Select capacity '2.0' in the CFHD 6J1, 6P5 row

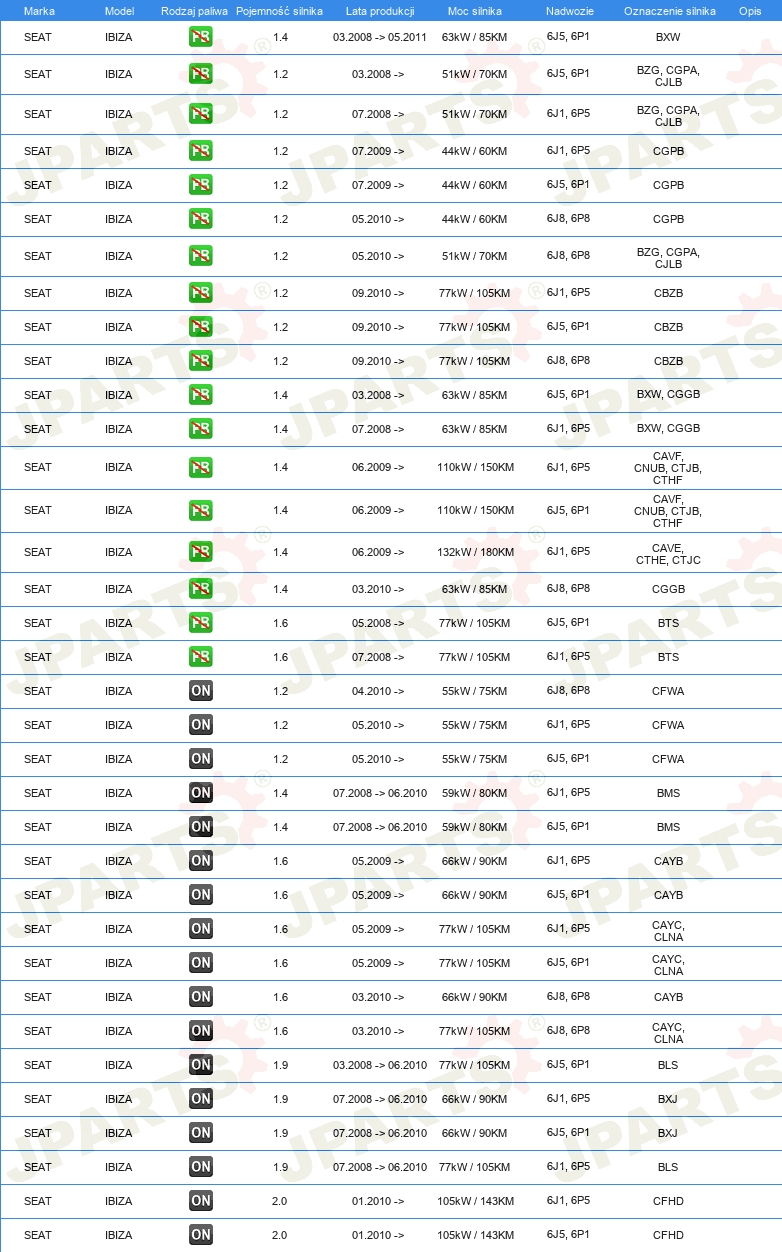point(280,1201)
